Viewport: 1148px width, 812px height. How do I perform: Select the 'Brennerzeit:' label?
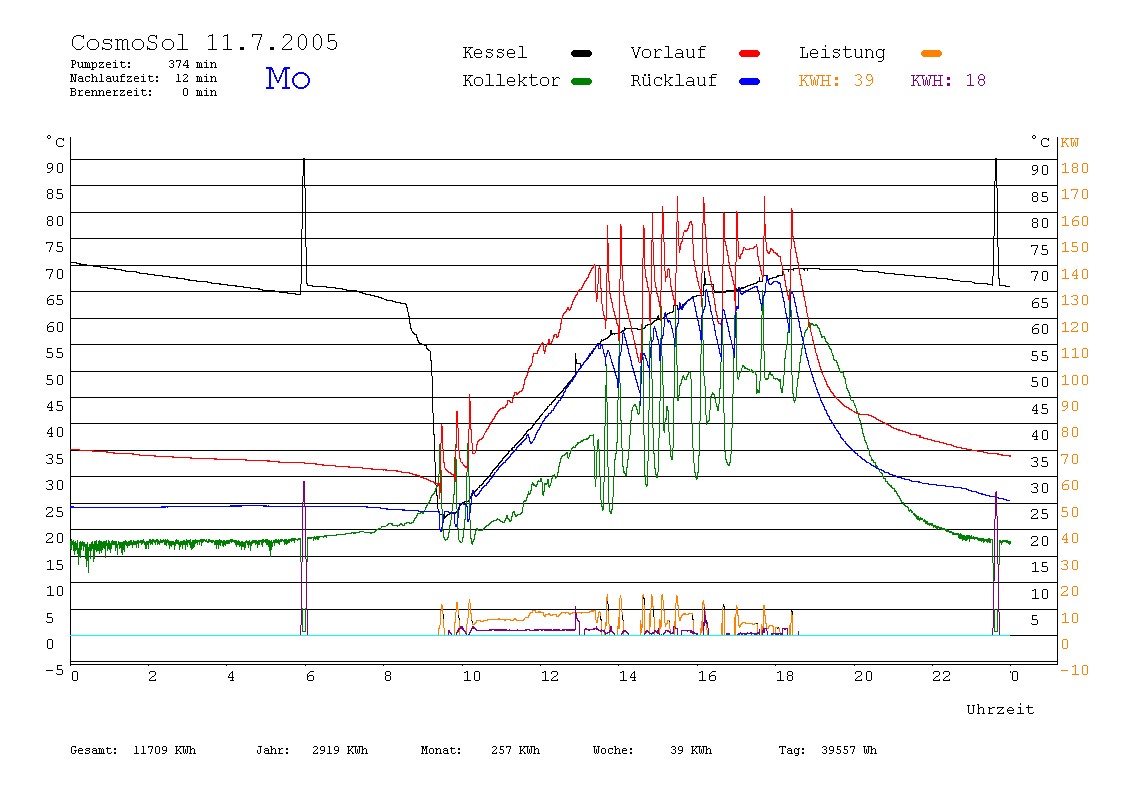coord(111,92)
